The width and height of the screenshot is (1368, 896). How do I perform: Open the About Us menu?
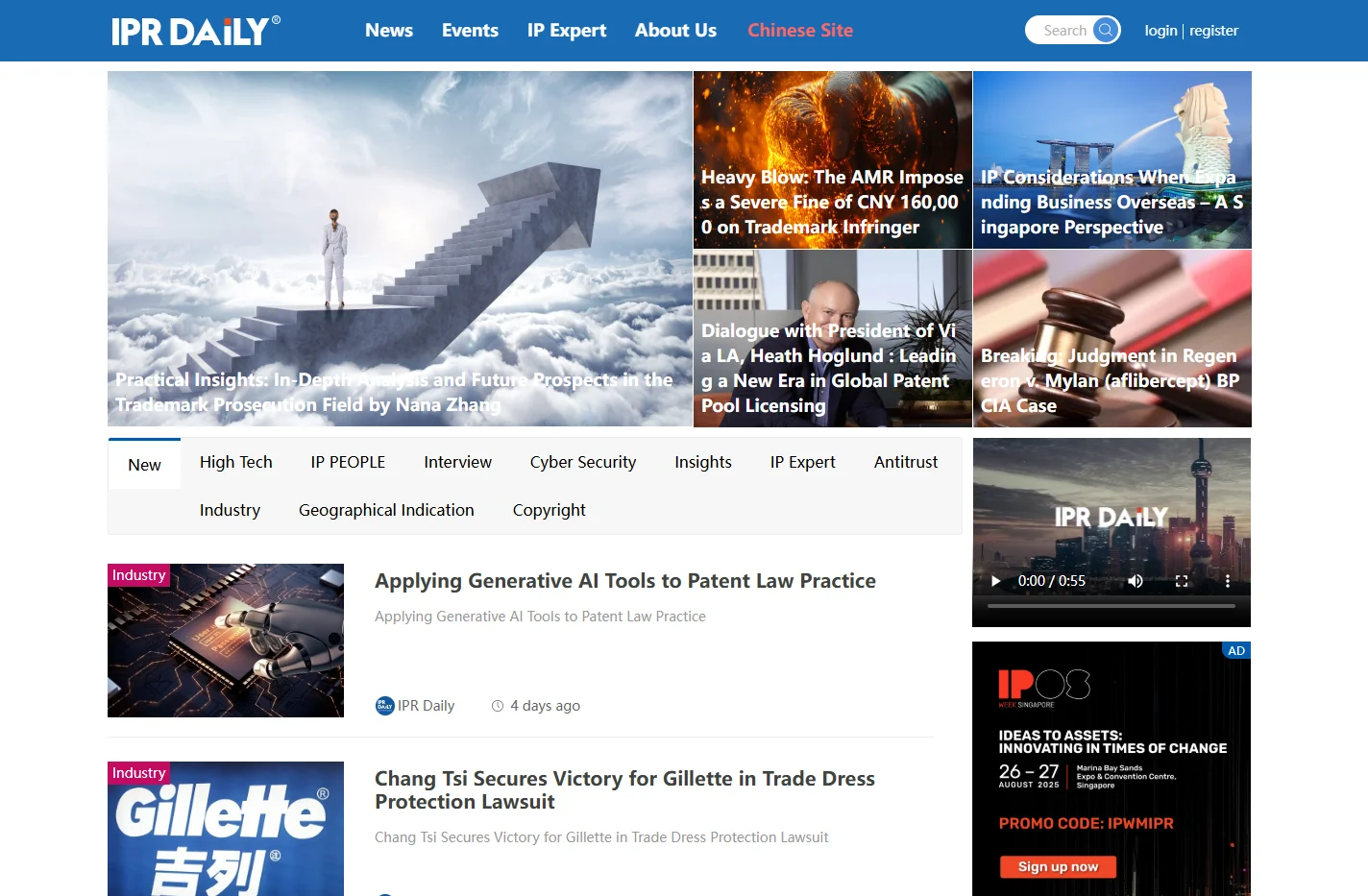(675, 30)
